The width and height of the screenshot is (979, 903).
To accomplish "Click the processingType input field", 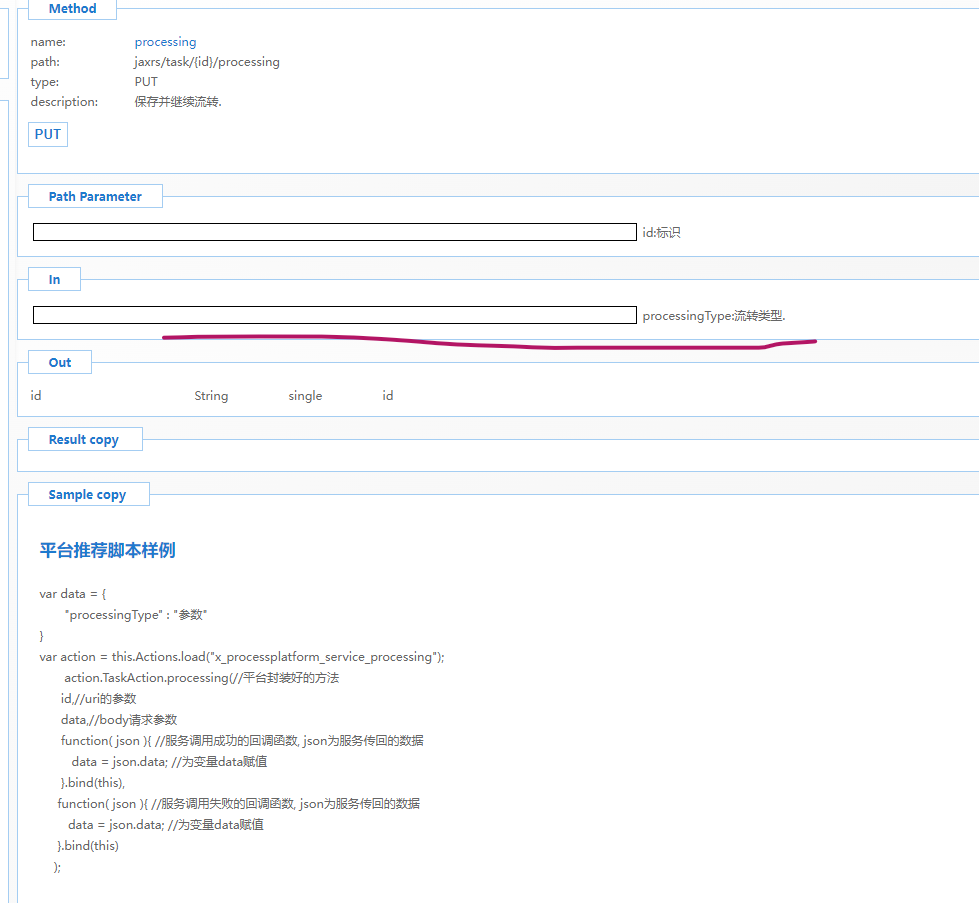I will [x=335, y=315].
